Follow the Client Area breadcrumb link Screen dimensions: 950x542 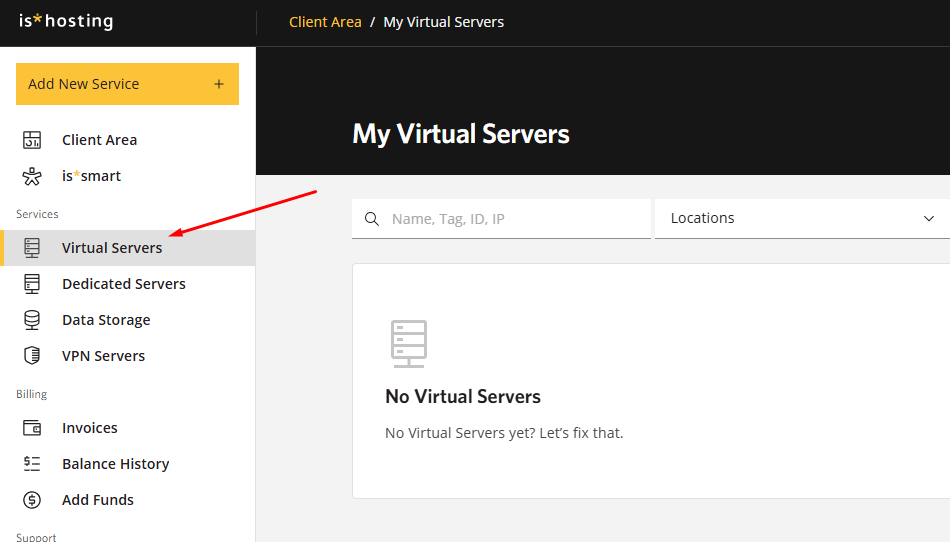[325, 22]
